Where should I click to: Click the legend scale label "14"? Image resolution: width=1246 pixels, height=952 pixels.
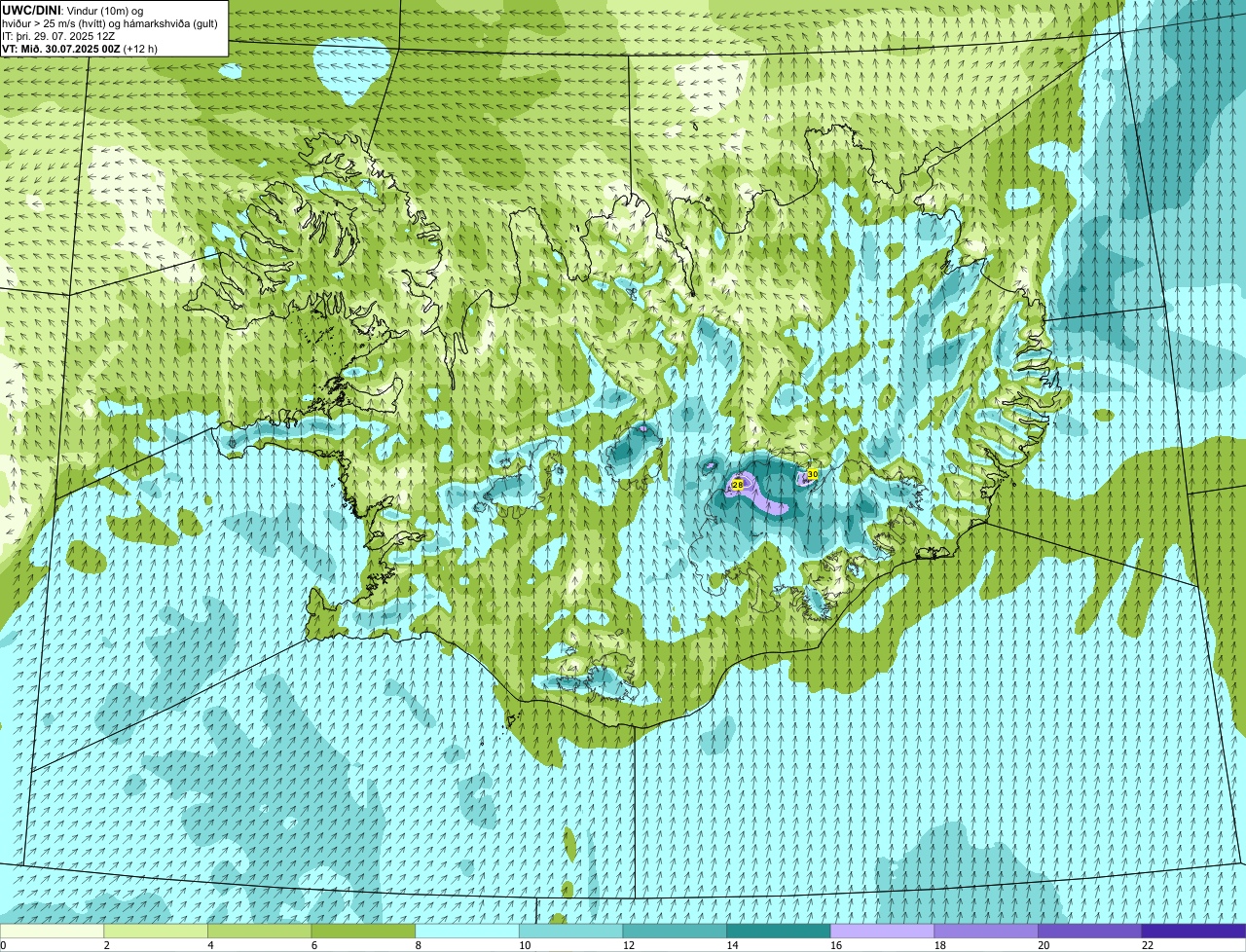(x=732, y=945)
